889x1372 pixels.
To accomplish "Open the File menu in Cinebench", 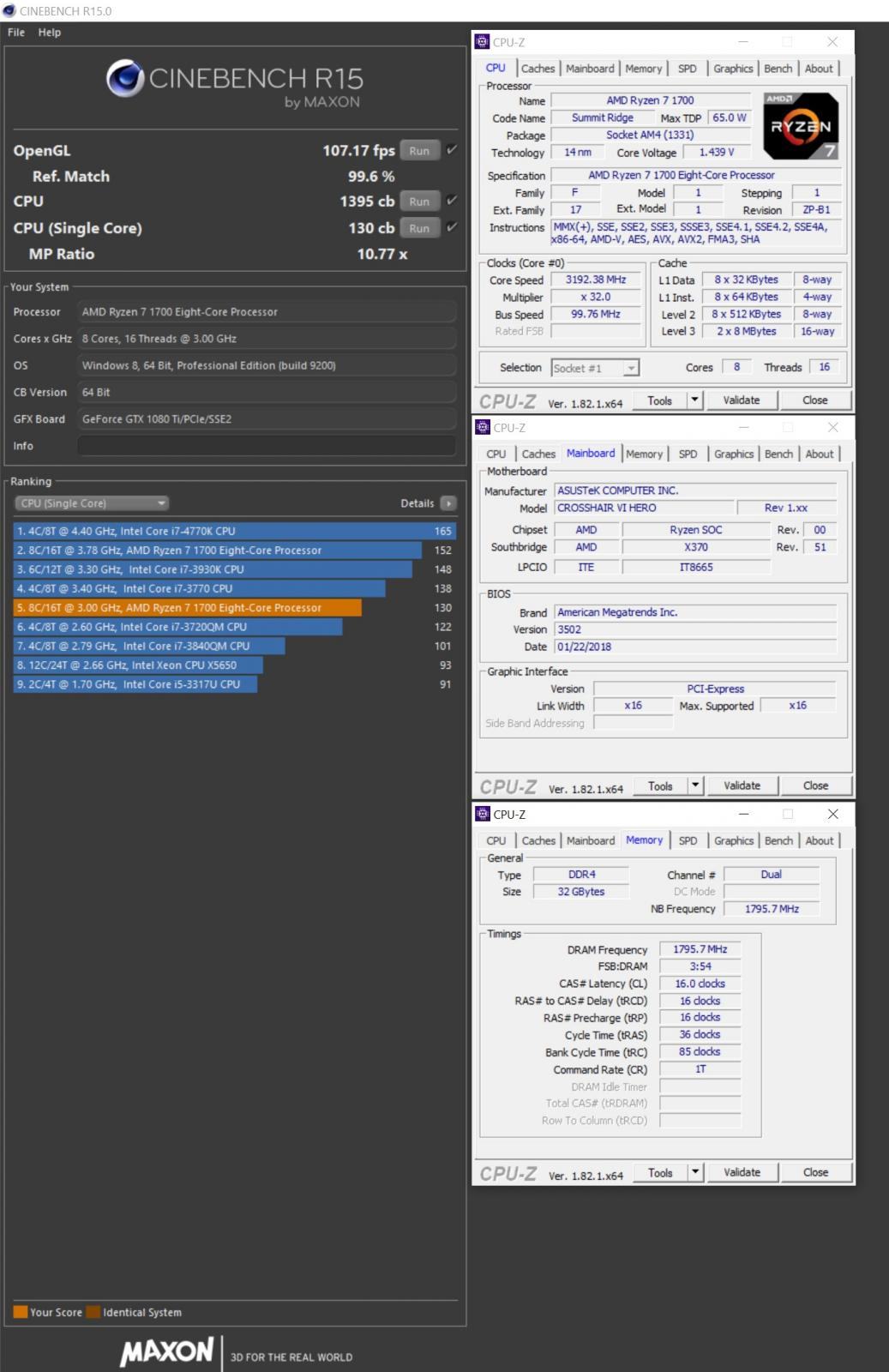I will [16, 32].
